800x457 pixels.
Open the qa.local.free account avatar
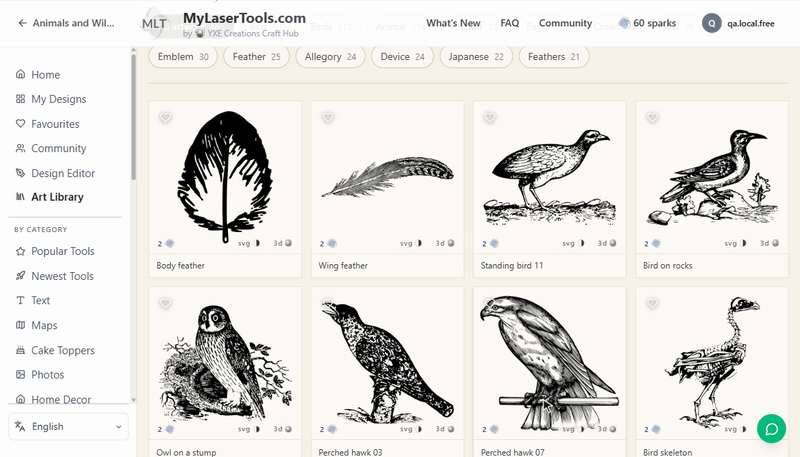pos(711,23)
